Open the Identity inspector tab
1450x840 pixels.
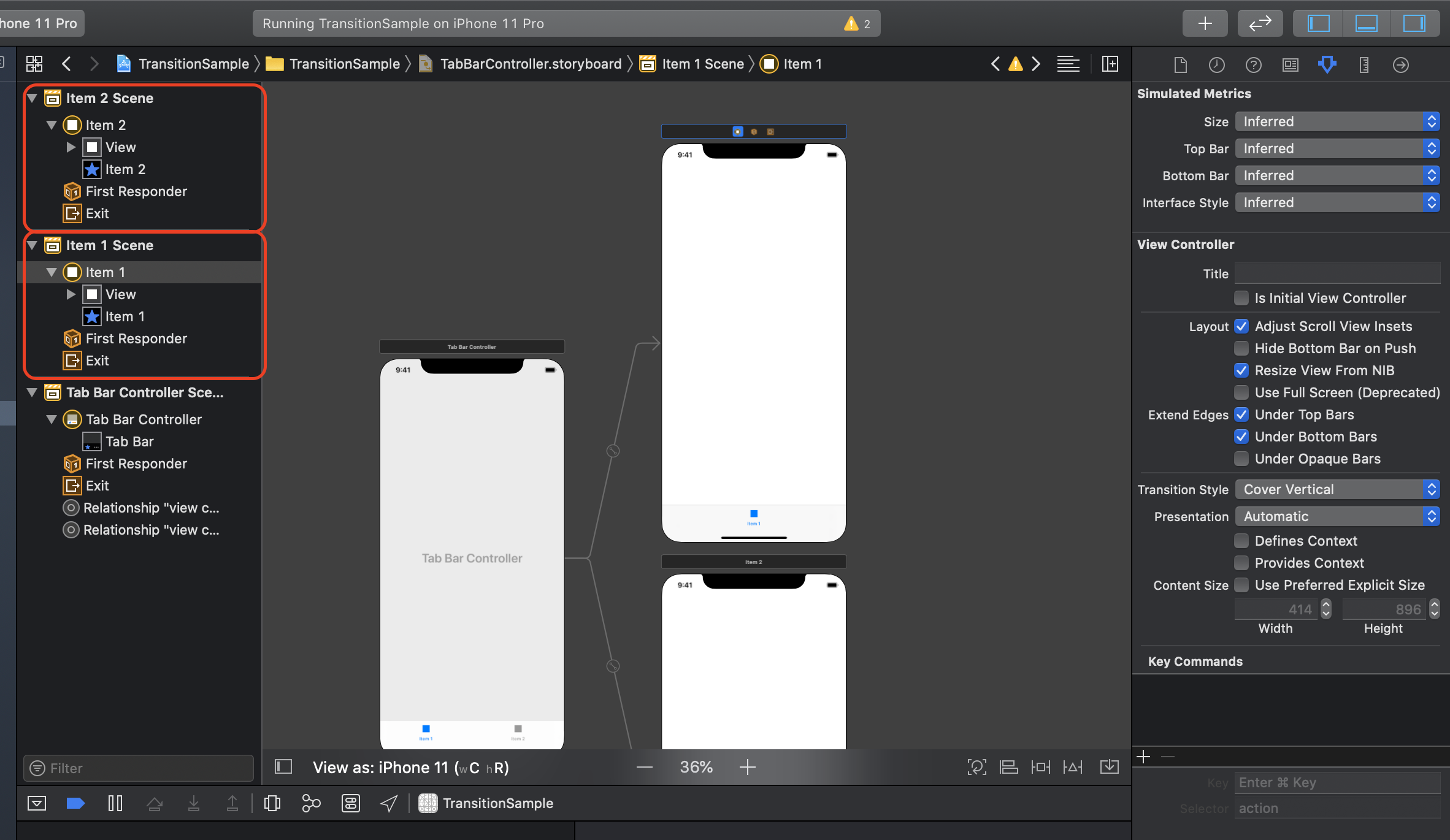coord(1290,64)
